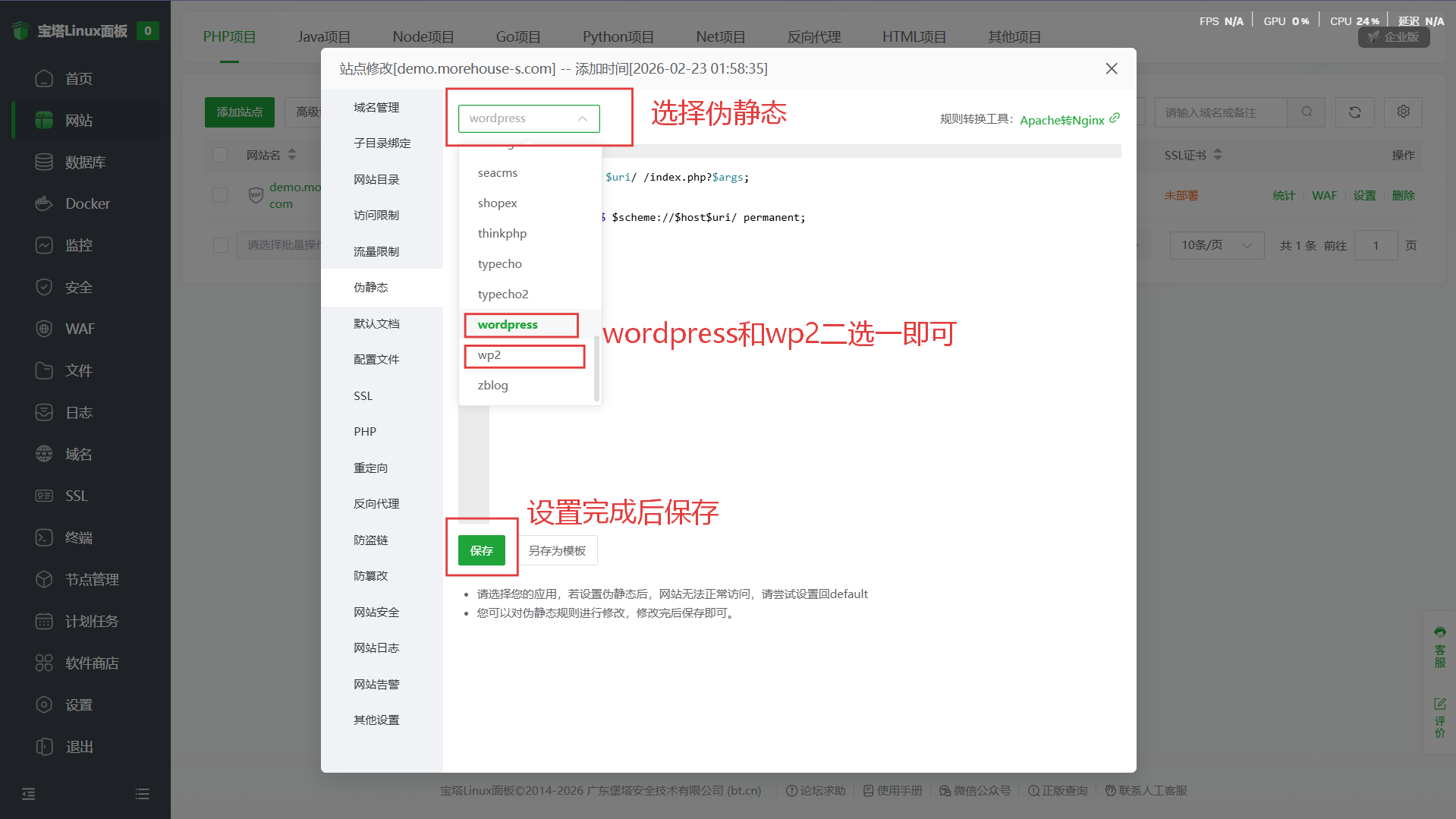
Task: Open the 10条/页 page size dropdown
Action: (x=1215, y=245)
